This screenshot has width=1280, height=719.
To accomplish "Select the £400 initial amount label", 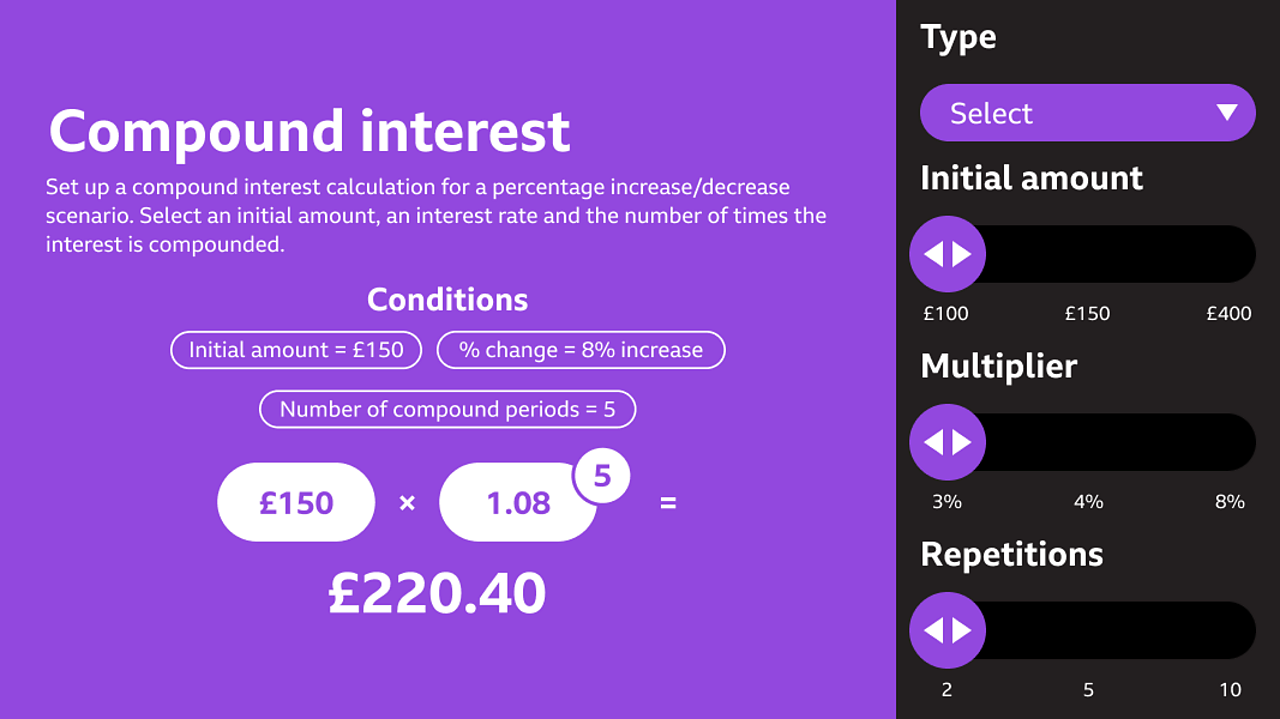I will (1228, 313).
